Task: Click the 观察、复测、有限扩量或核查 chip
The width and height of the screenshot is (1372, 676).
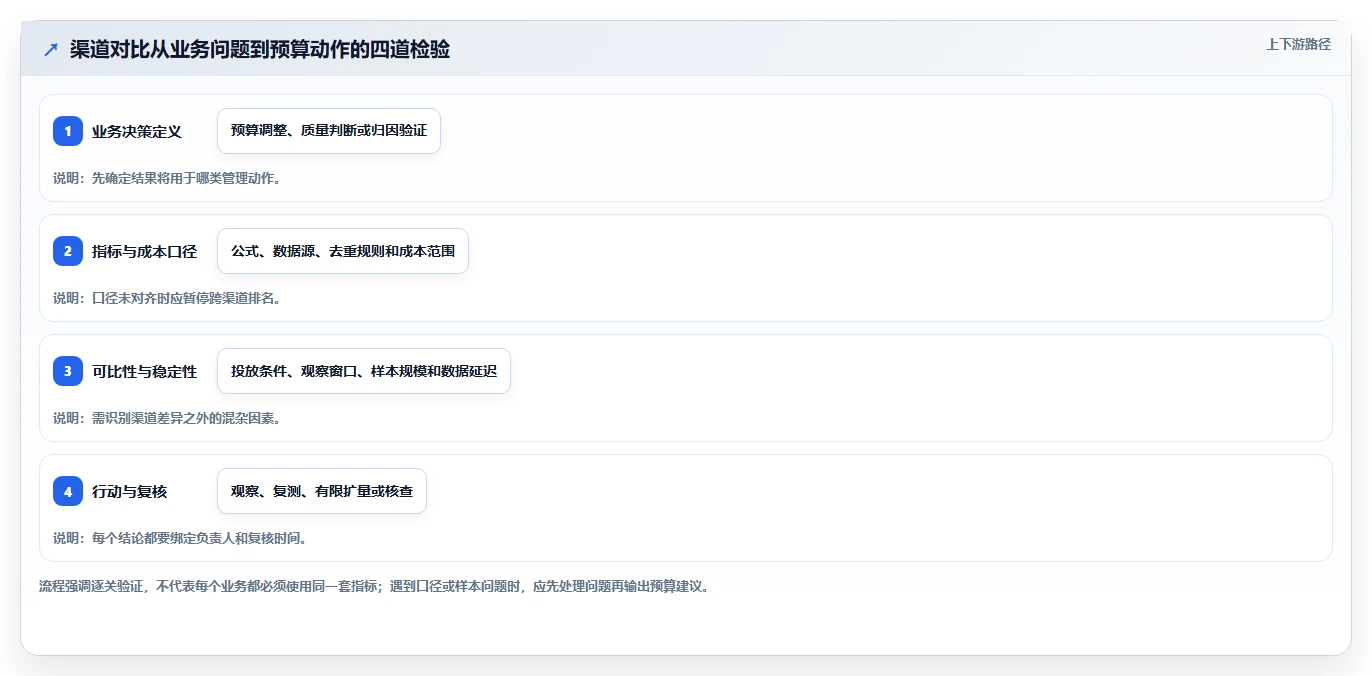Action: point(322,491)
